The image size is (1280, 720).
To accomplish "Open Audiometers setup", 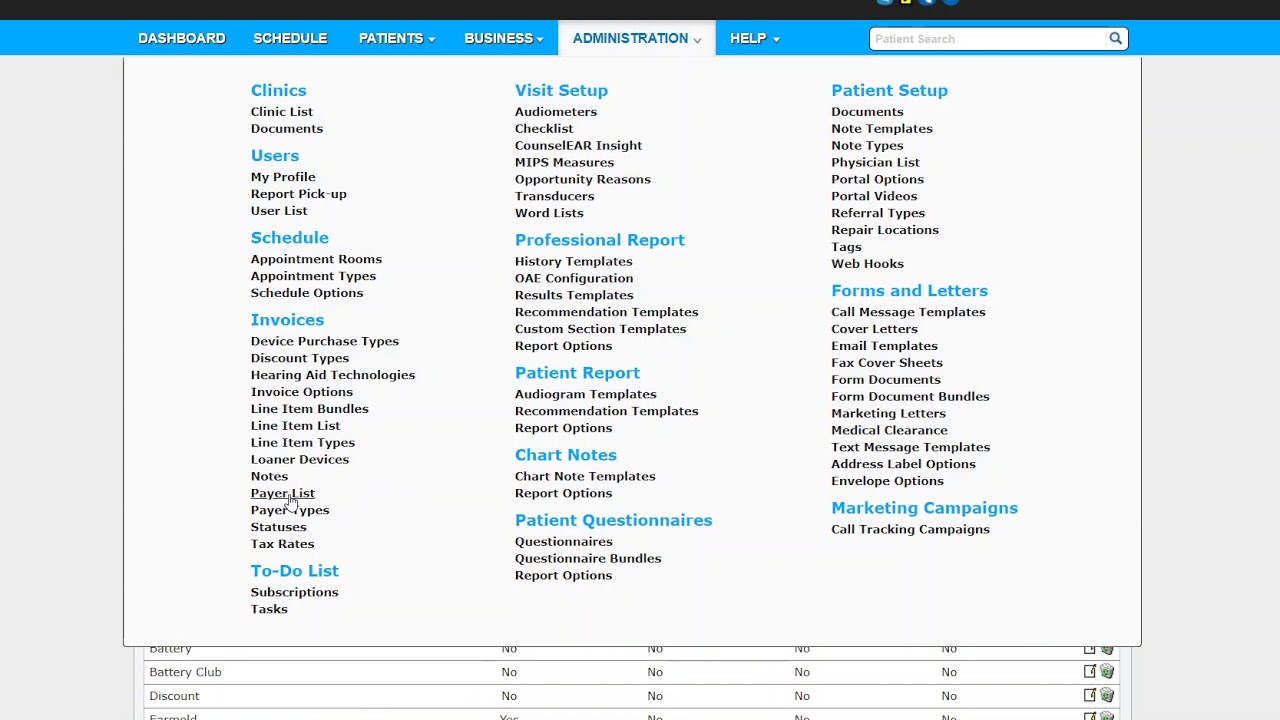I will (x=556, y=112).
